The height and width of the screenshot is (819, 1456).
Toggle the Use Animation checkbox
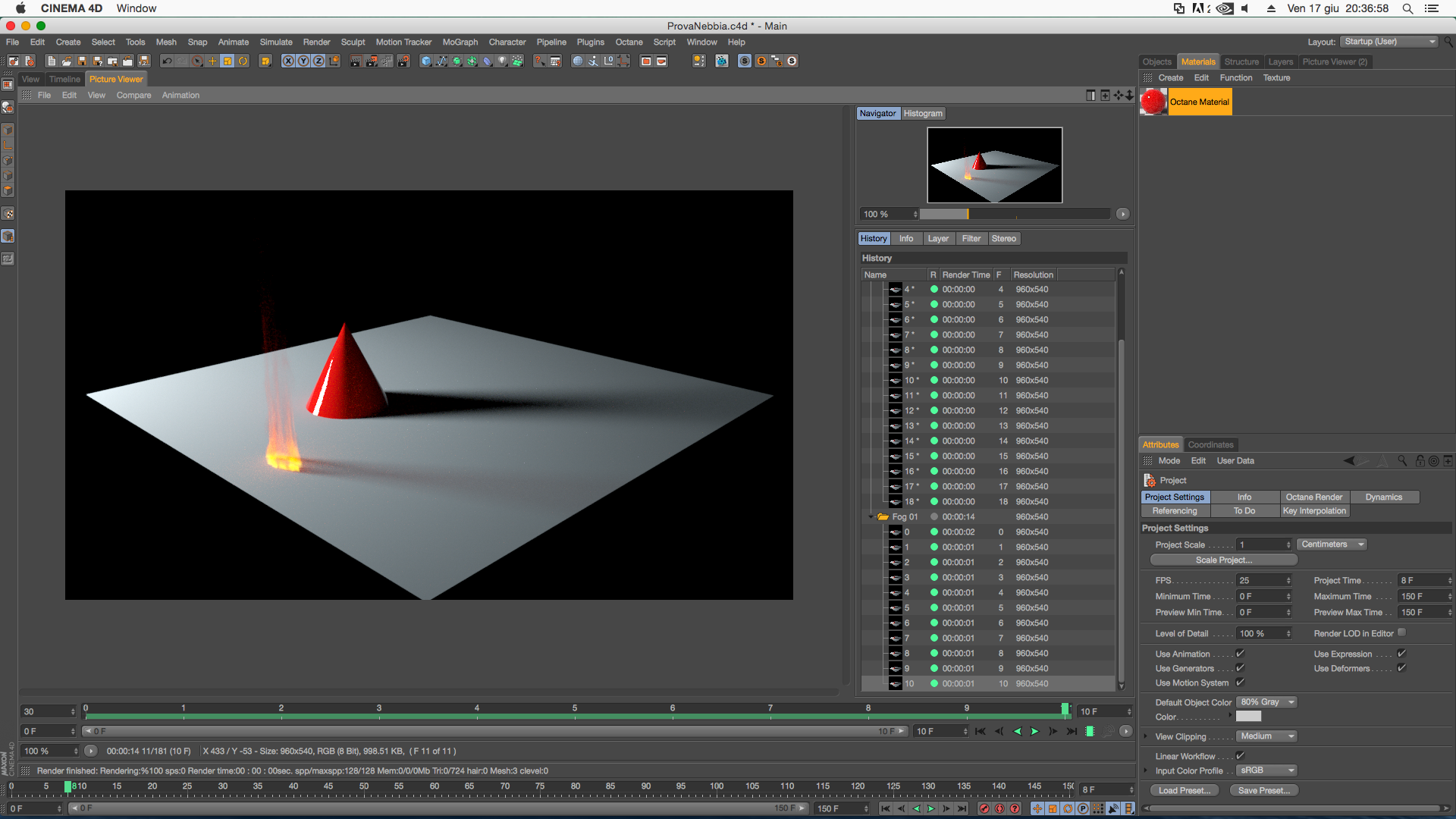pyautogui.click(x=1241, y=654)
